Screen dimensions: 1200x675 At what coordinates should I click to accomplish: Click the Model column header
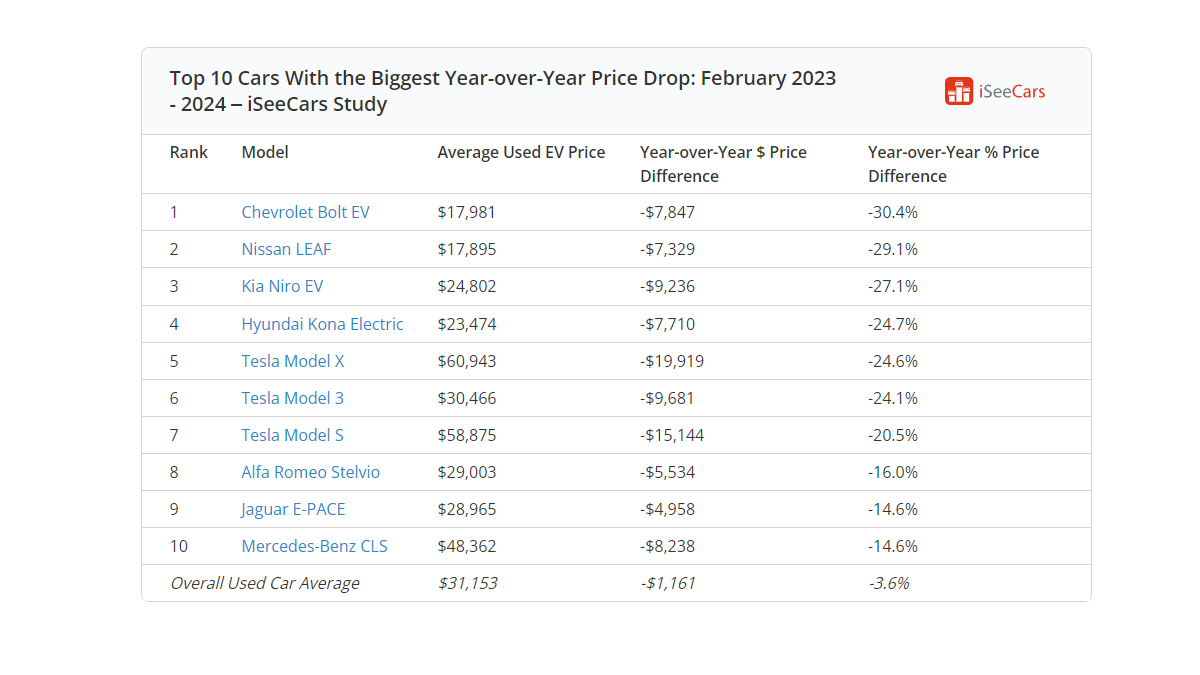(265, 152)
